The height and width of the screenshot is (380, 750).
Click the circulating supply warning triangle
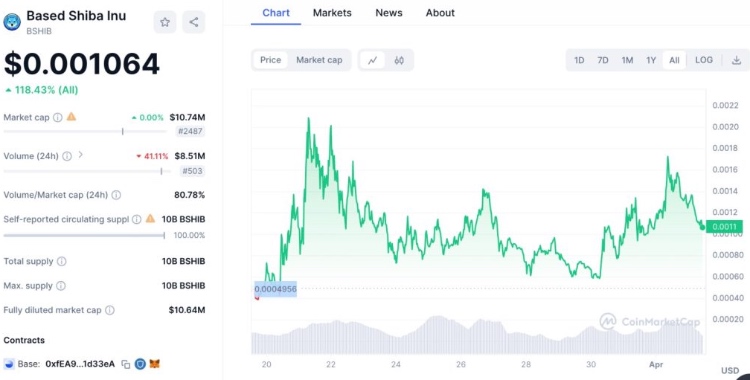click(150, 219)
